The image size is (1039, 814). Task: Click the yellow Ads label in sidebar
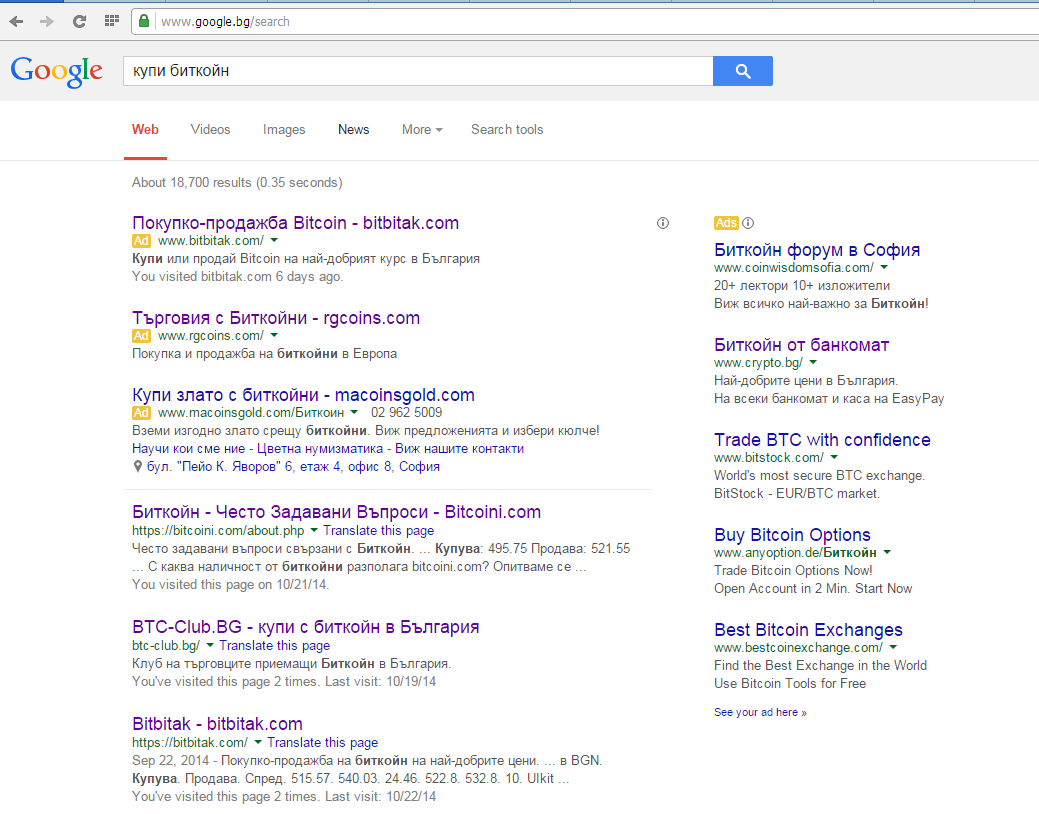[726, 223]
